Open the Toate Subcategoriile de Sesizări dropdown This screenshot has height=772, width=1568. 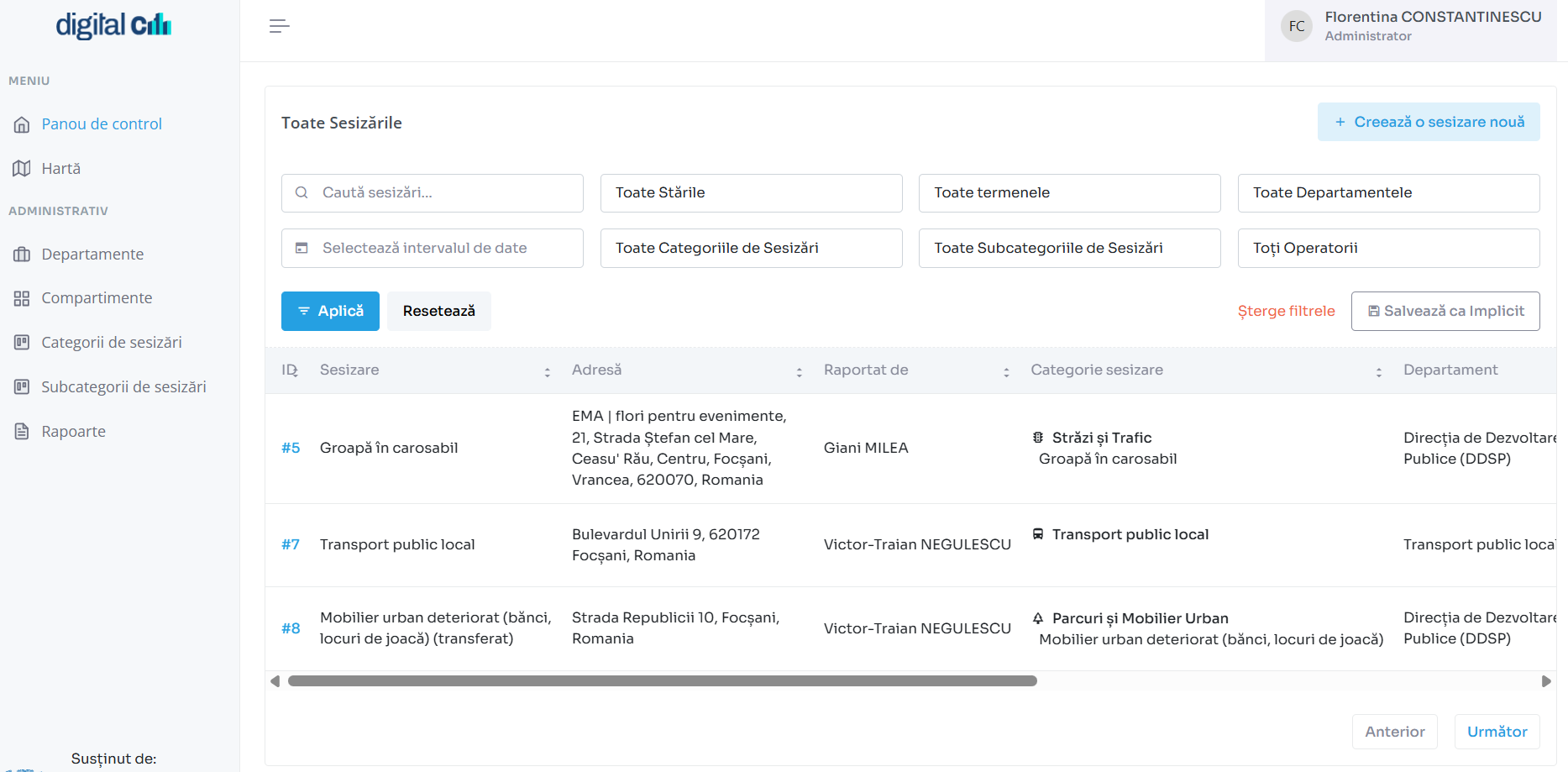pos(1069,249)
